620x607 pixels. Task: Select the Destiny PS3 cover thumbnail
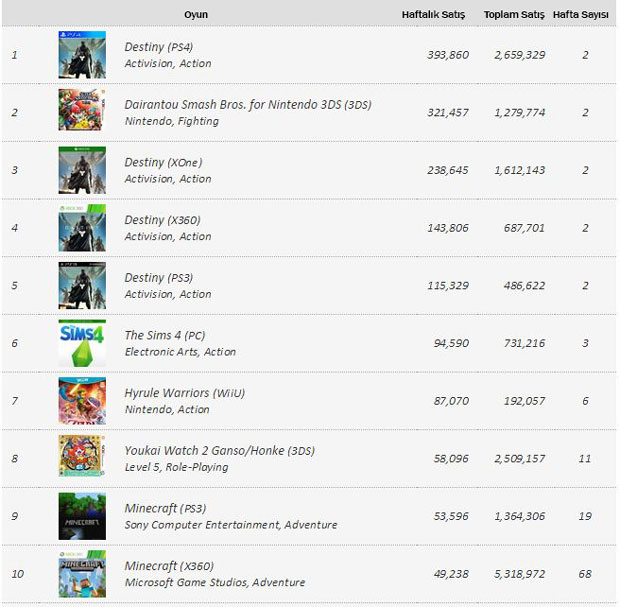(82, 286)
